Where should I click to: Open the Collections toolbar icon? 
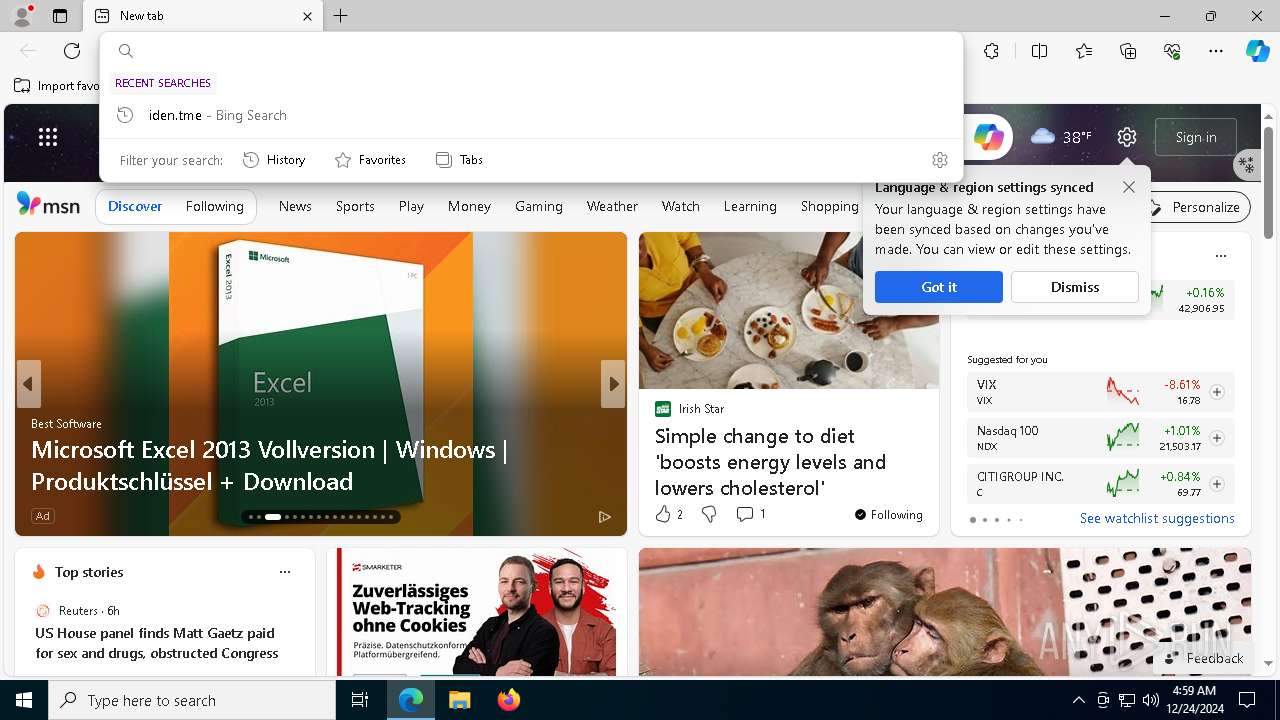(1128, 51)
